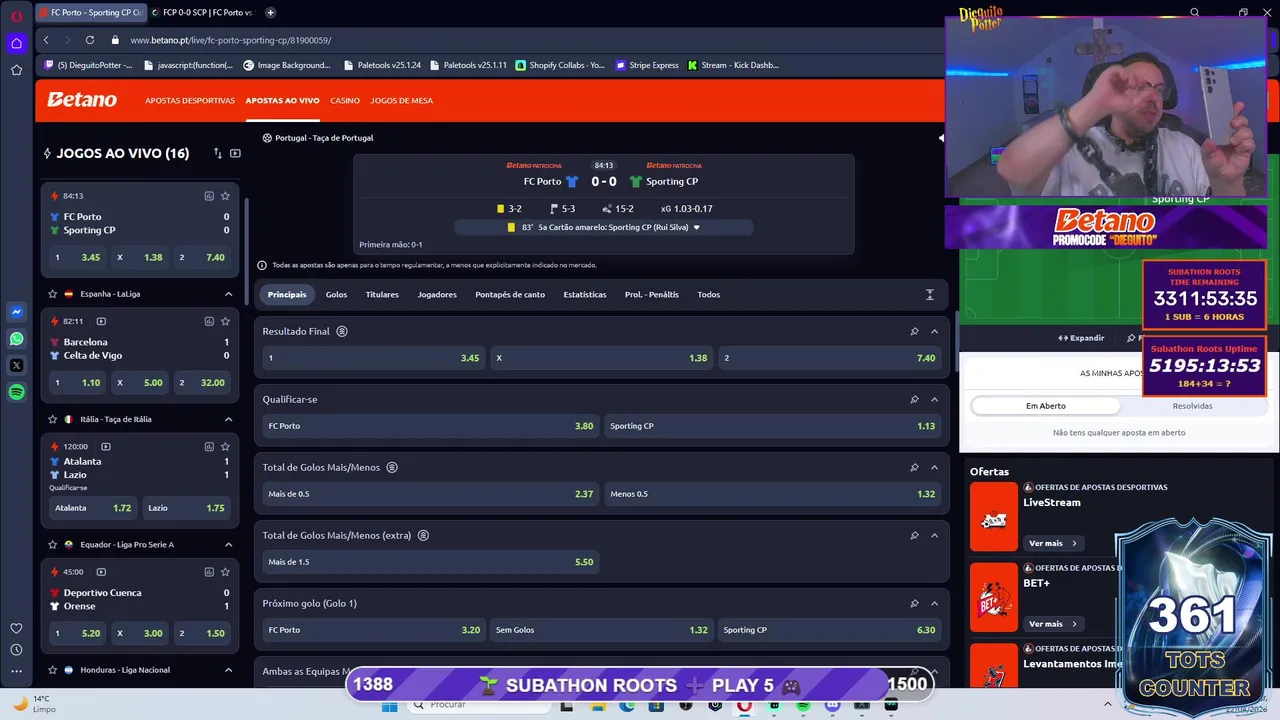Favorite the Atalanta vs Lazio match
This screenshot has height=720, width=1280.
[x=225, y=446]
